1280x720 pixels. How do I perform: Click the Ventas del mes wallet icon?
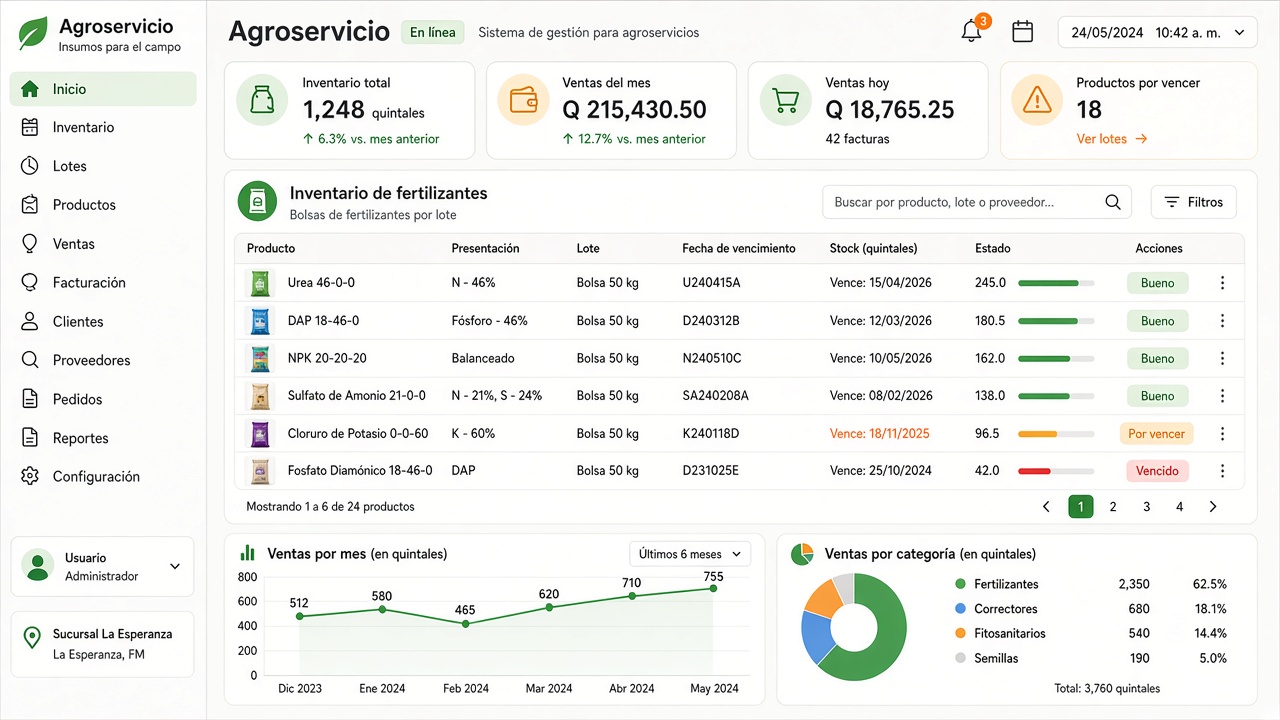click(523, 100)
